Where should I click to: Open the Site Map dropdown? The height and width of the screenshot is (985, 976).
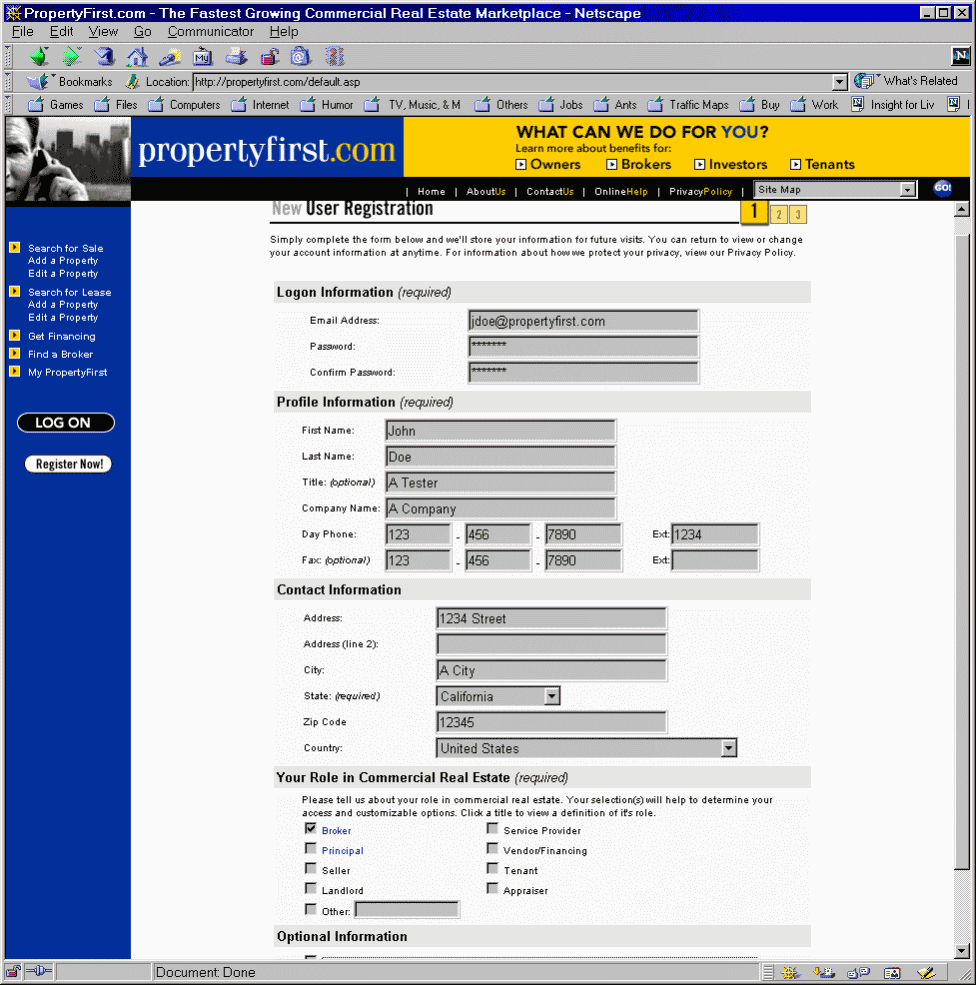tap(908, 190)
